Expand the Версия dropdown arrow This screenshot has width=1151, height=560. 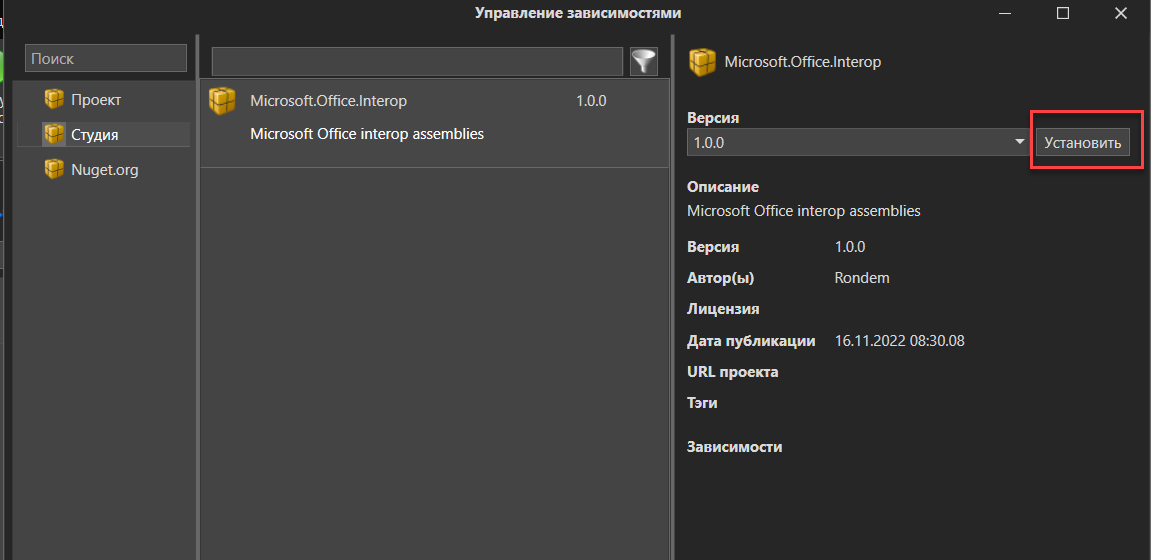tap(1019, 142)
